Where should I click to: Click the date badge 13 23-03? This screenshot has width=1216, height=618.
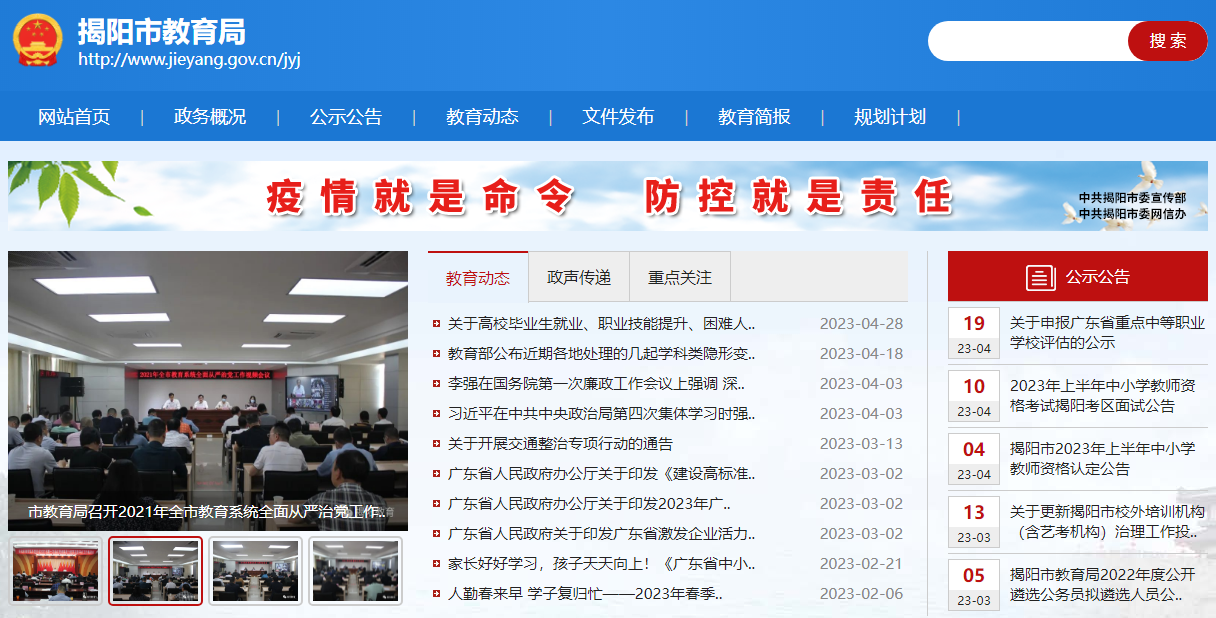tap(974, 522)
